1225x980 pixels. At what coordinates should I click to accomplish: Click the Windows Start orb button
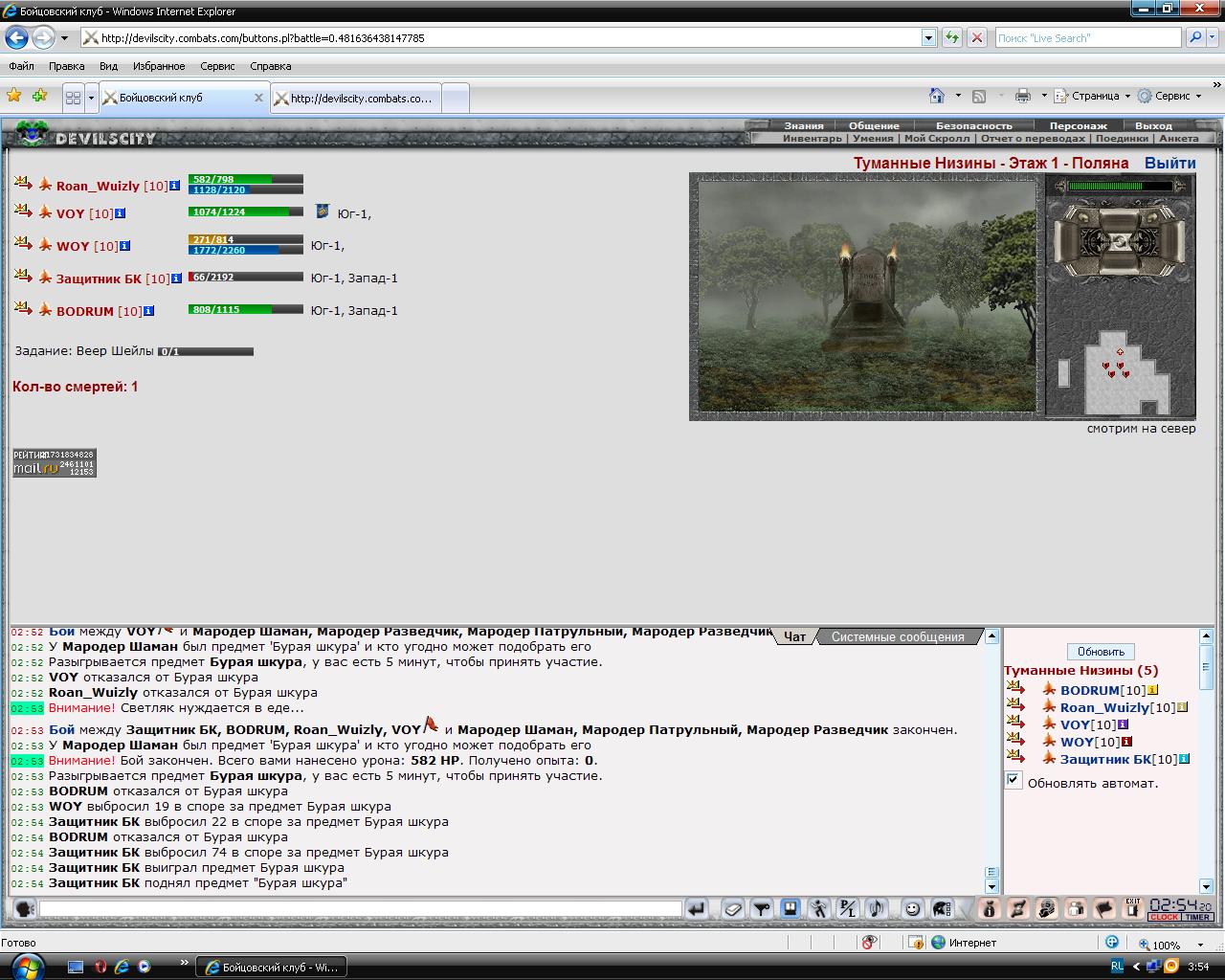27,965
